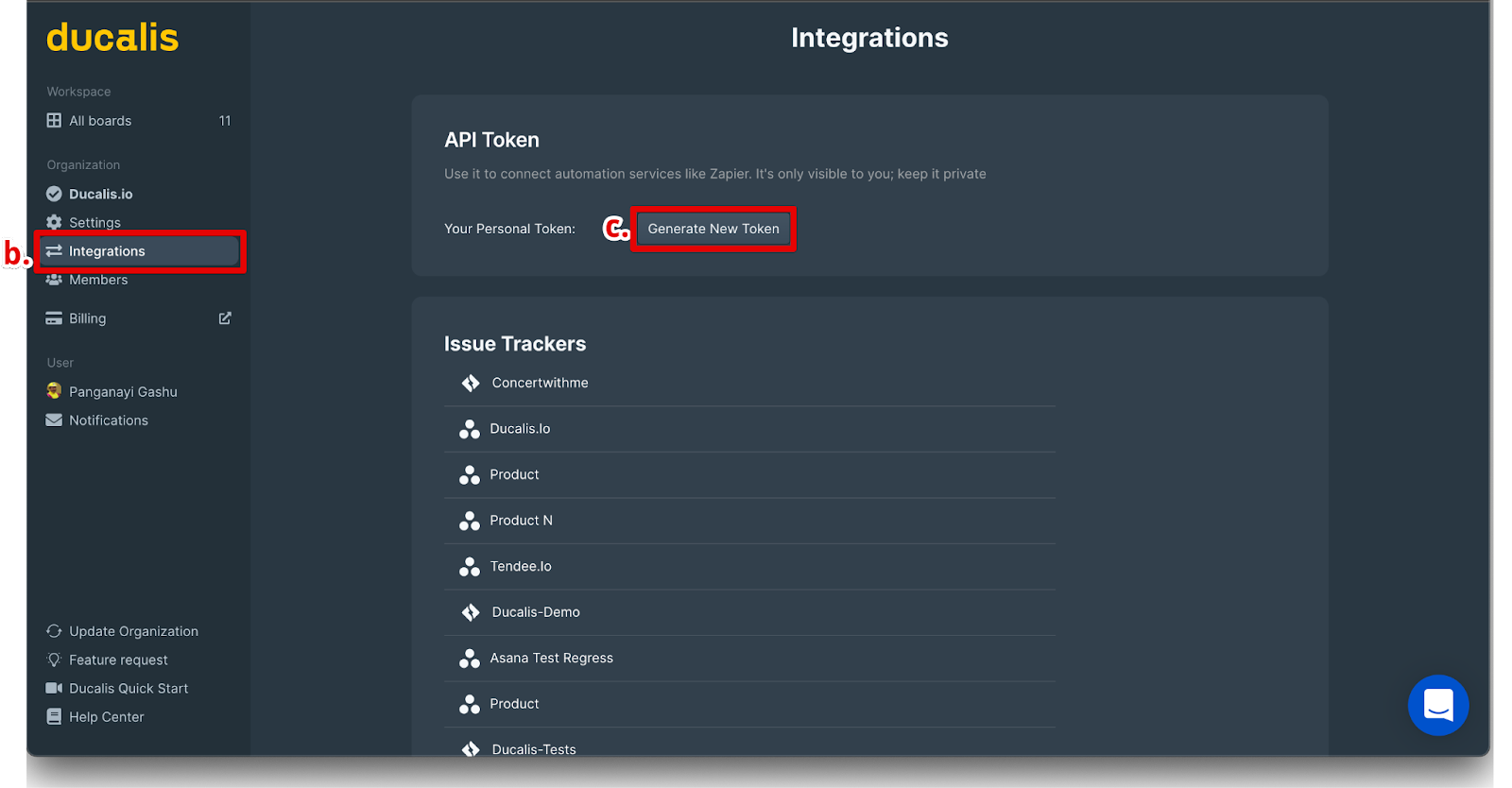Click the Asana icon beside Tendee.Io
The height and width of the screenshot is (788, 1512).
[470, 567]
